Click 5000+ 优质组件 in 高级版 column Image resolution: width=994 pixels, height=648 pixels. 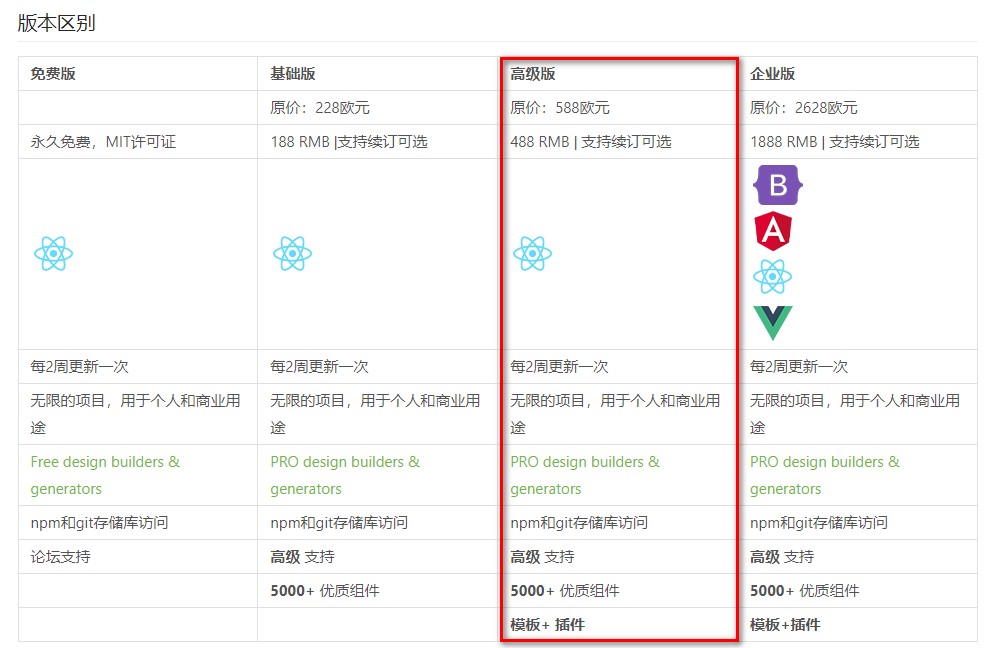click(565, 591)
